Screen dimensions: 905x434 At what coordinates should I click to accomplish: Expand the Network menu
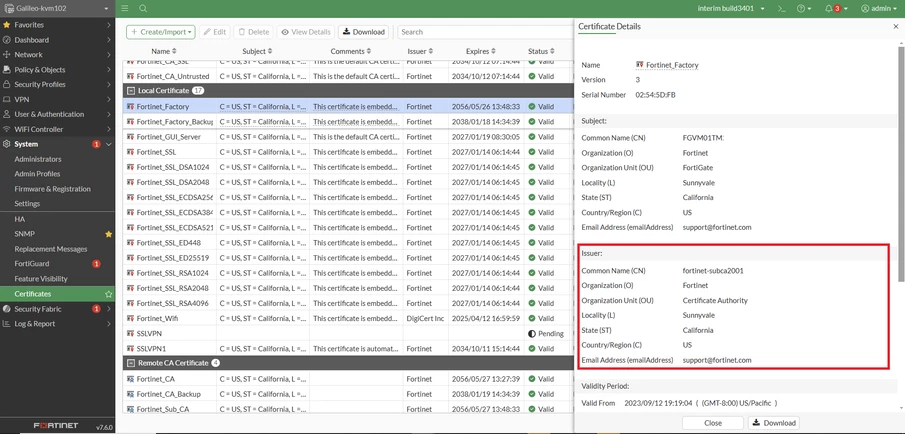point(57,55)
